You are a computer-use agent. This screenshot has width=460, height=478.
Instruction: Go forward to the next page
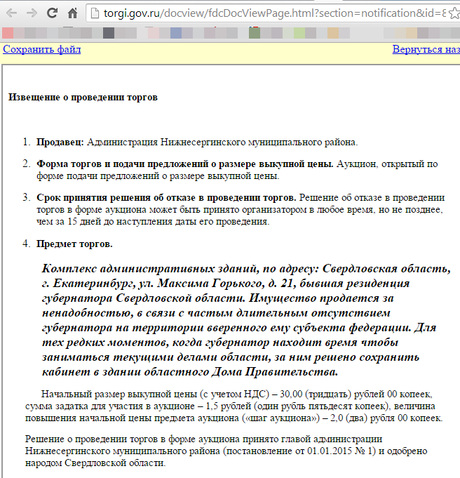point(32,13)
